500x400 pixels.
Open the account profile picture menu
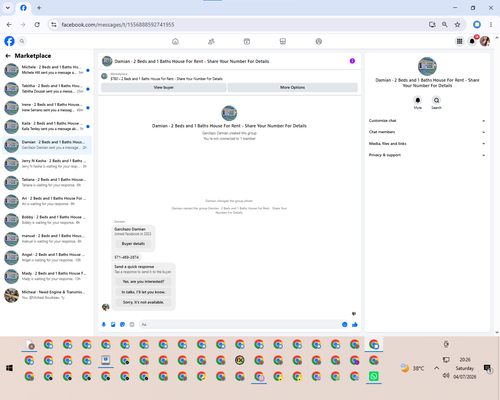click(x=485, y=41)
